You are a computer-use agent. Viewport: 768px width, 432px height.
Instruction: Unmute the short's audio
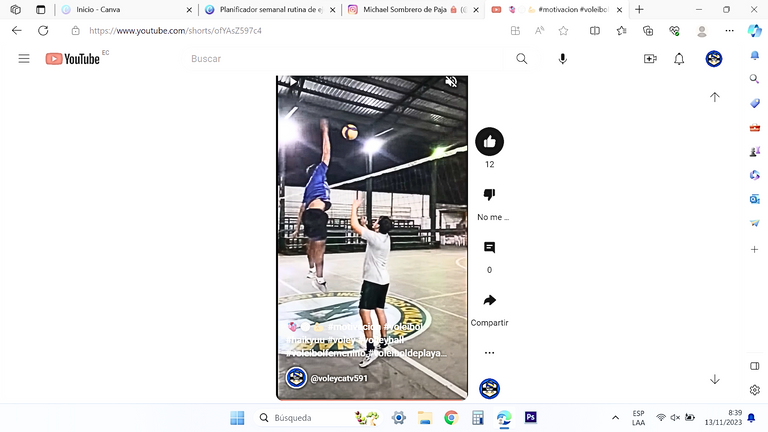coord(451,82)
